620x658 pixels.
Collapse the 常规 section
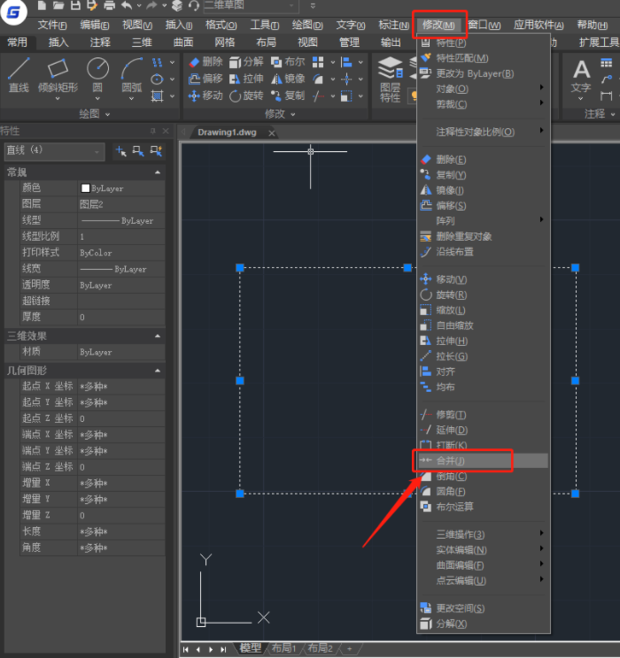click(x=157, y=172)
